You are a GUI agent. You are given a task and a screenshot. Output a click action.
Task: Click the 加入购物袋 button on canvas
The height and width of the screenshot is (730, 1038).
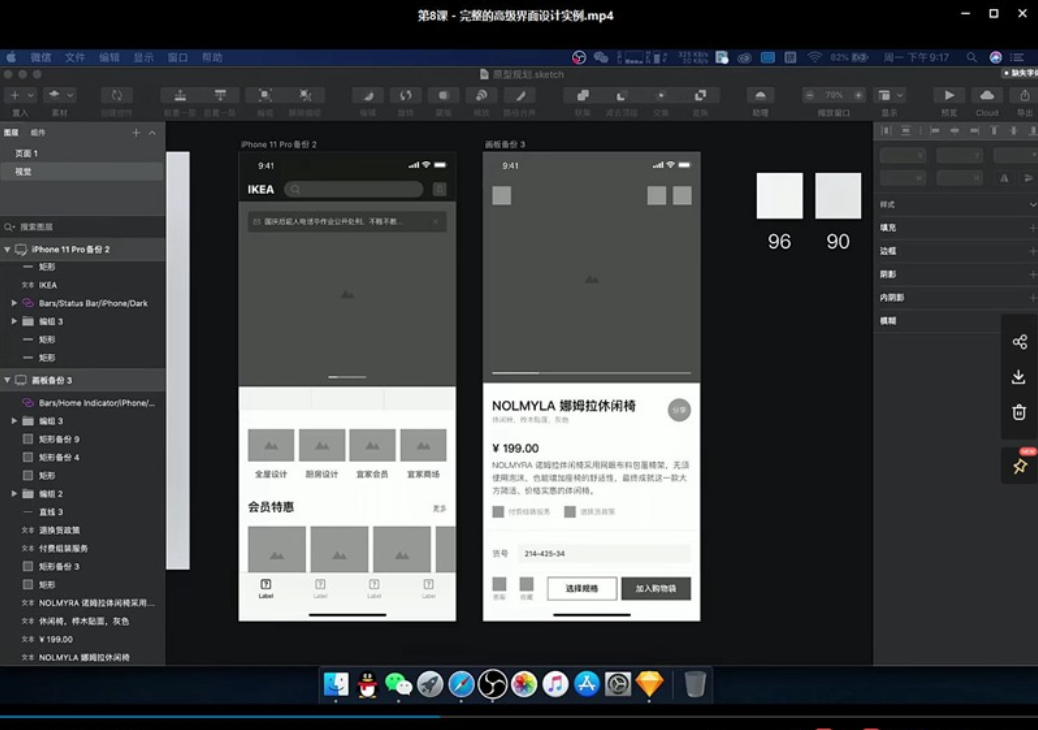coord(656,588)
